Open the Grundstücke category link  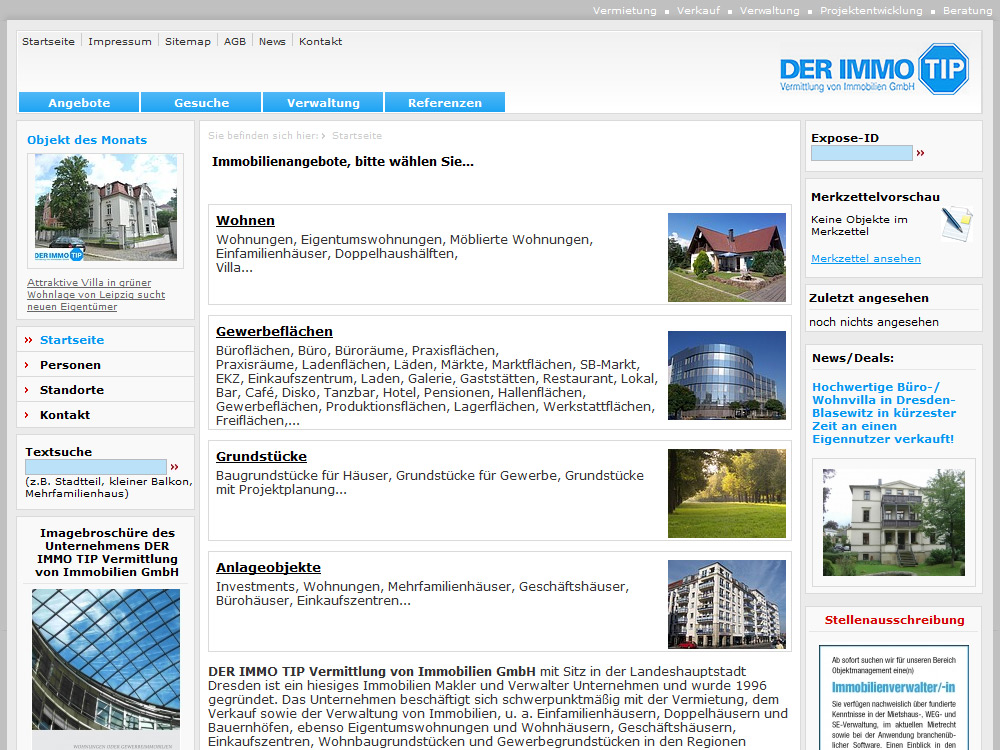[261, 457]
